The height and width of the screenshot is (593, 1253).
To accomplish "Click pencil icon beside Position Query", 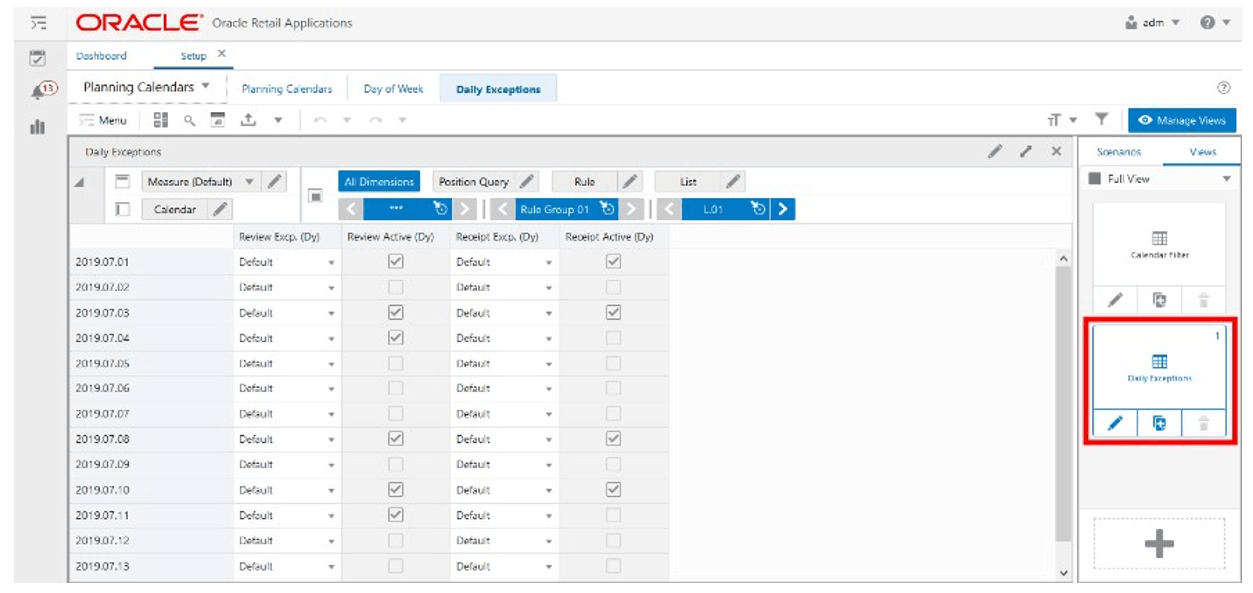I will pyautogui.click(x=527, y=182).
